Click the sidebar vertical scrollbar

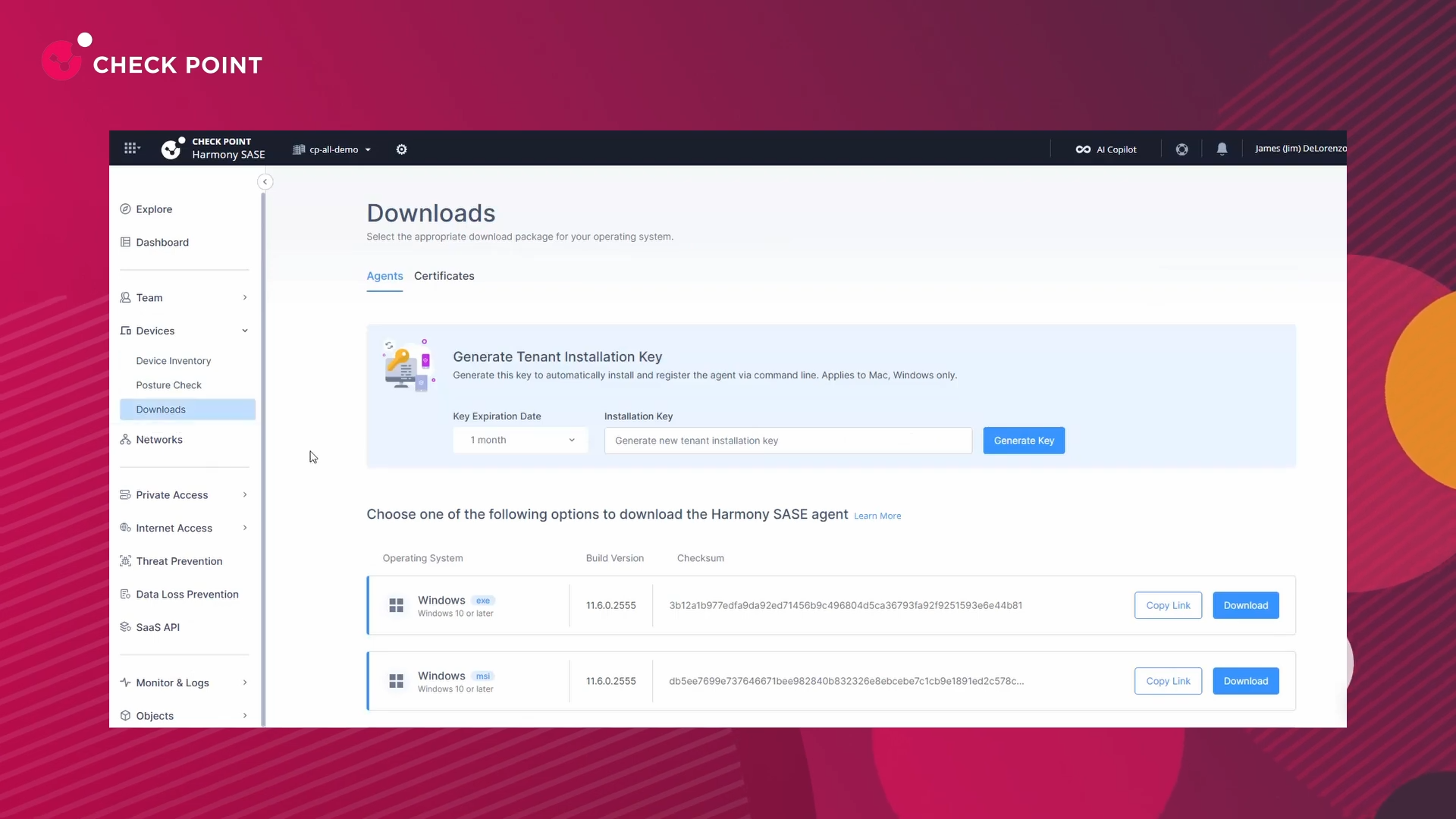pyautogui.click(x=263, y=459)
